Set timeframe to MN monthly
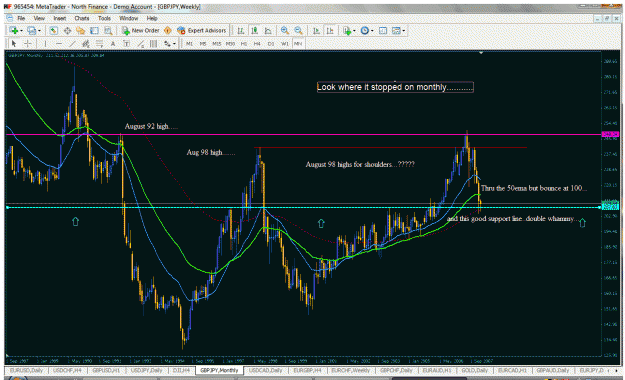Image resolution: width=625 pixels, height=380 pixels. (298, 44)
